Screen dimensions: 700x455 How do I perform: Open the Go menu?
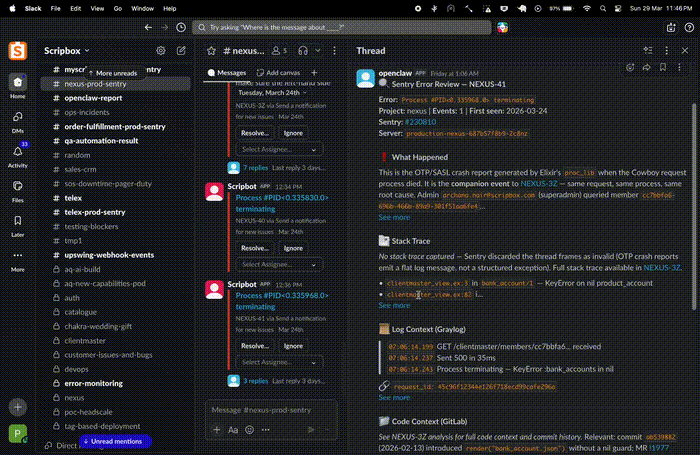(x=118, y=8)
